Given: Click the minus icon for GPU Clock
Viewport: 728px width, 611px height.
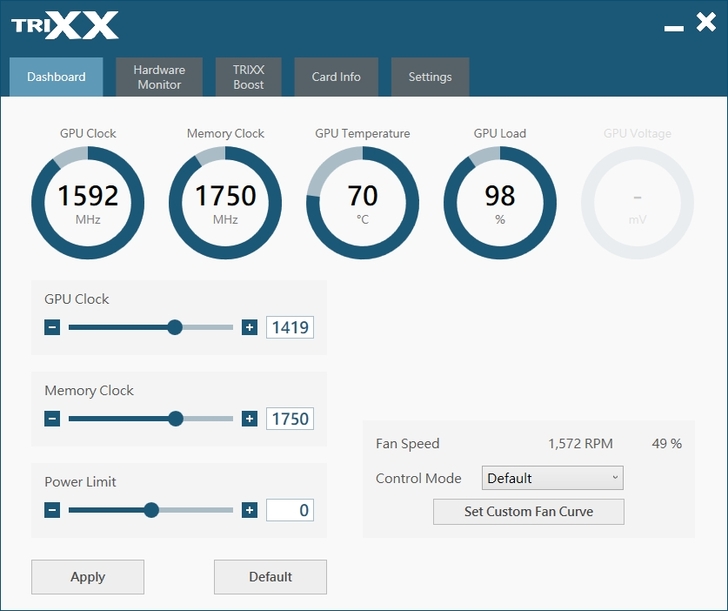Looking at the screenshot, I should pyautogui.click(x=52, y=327).
